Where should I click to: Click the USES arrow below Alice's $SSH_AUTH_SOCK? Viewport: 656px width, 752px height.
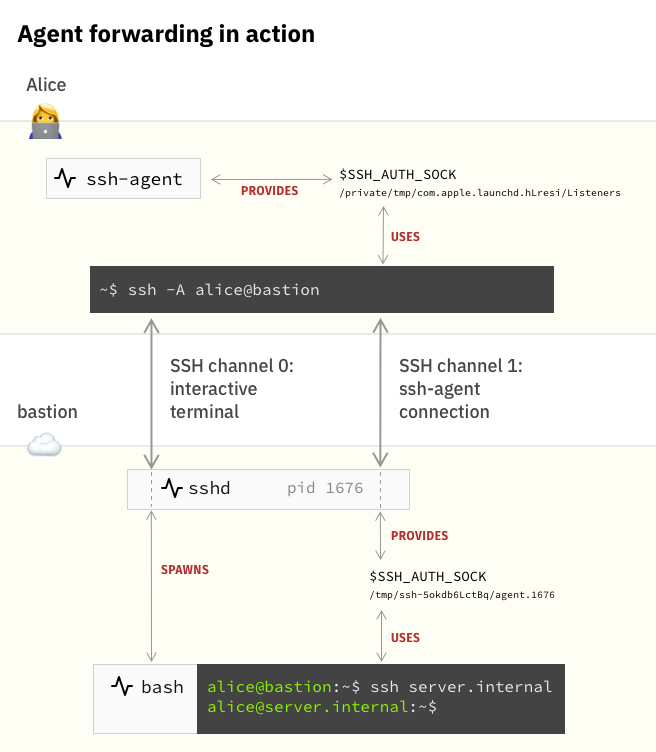[x=381, y=237]
